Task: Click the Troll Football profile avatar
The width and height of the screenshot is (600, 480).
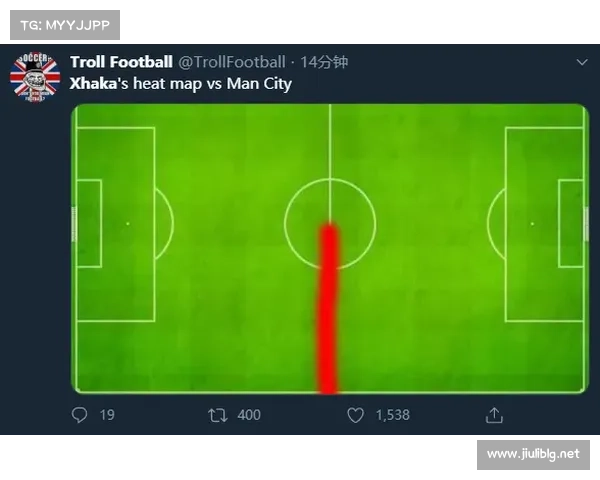Action: (x=35, y=74)
